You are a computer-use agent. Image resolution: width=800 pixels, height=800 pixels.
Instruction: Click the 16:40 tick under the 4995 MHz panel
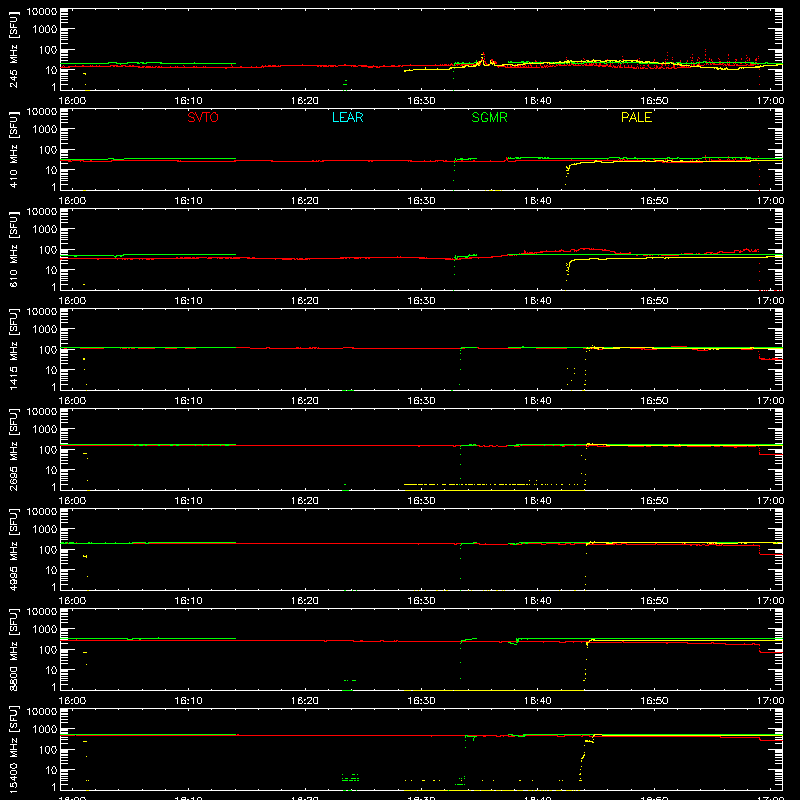[537, 601]
